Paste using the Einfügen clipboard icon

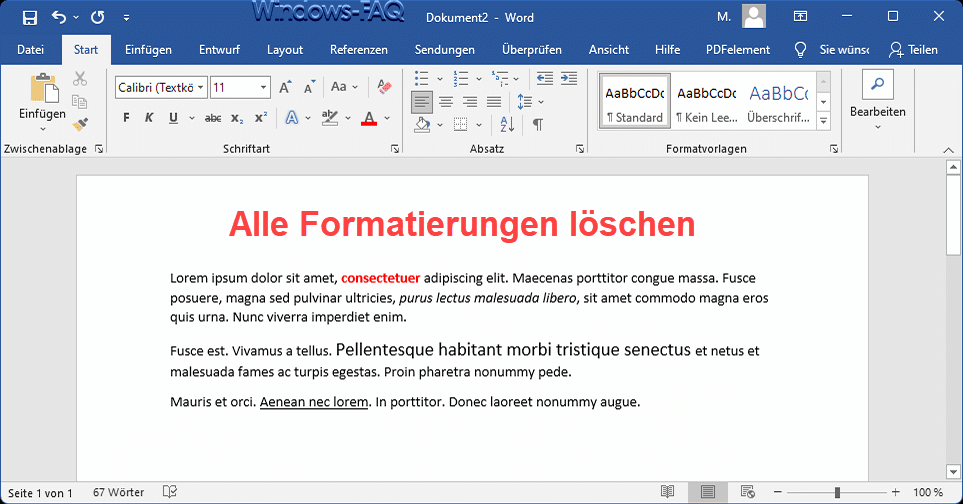(44, 87)
